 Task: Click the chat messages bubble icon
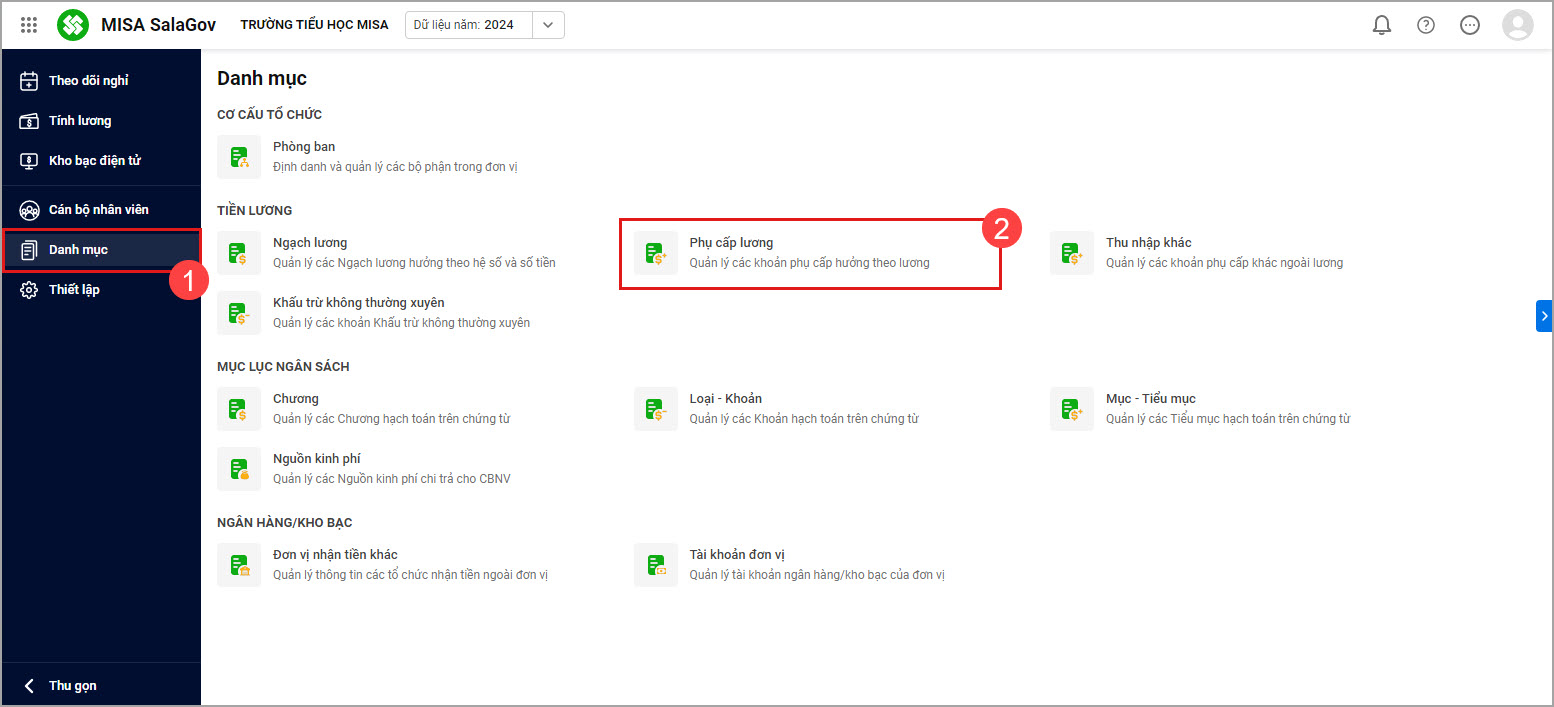tap(1470, 25)
